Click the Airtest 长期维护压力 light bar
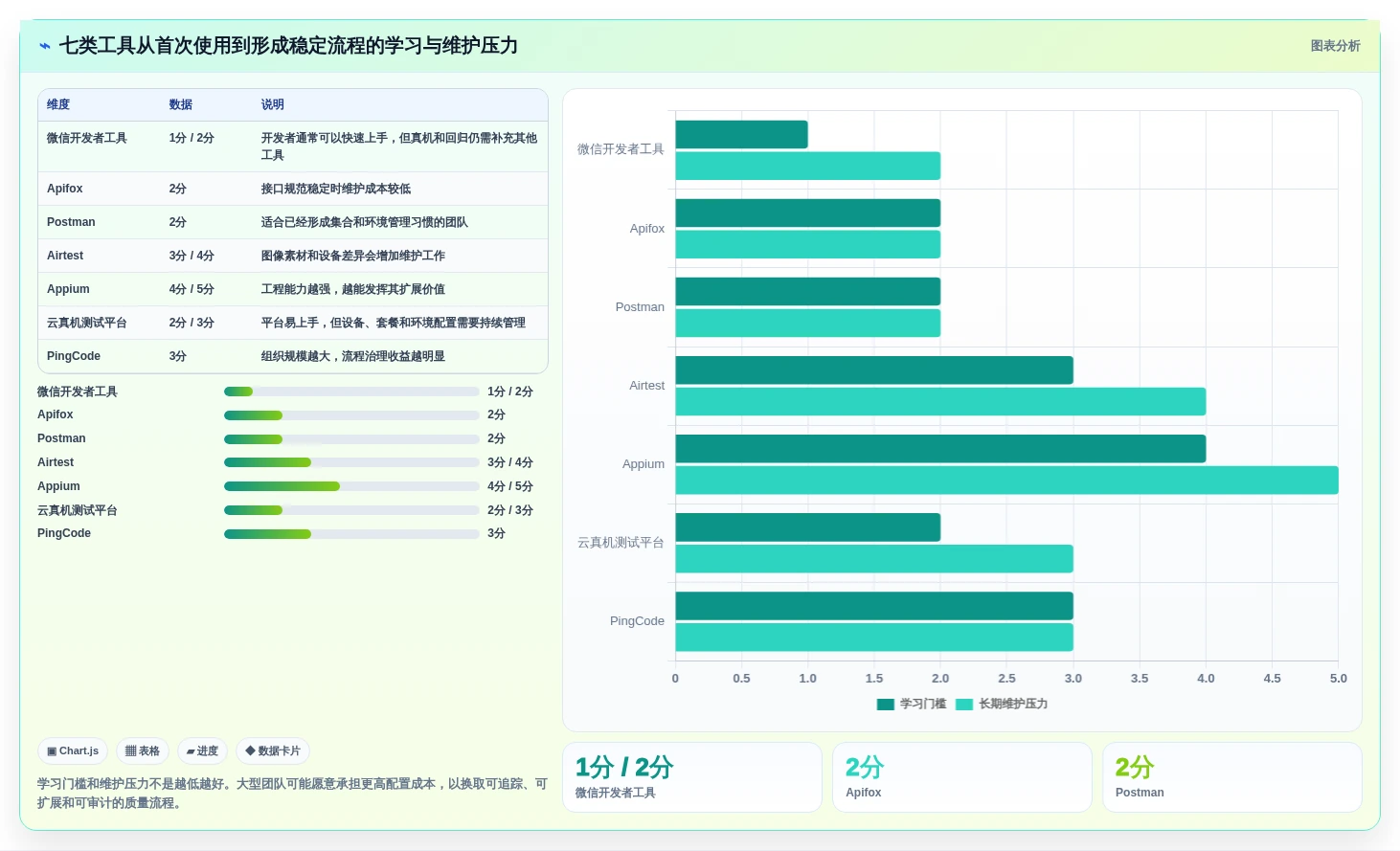This screenshot has width=1400, height=851. tap(940, 402)
